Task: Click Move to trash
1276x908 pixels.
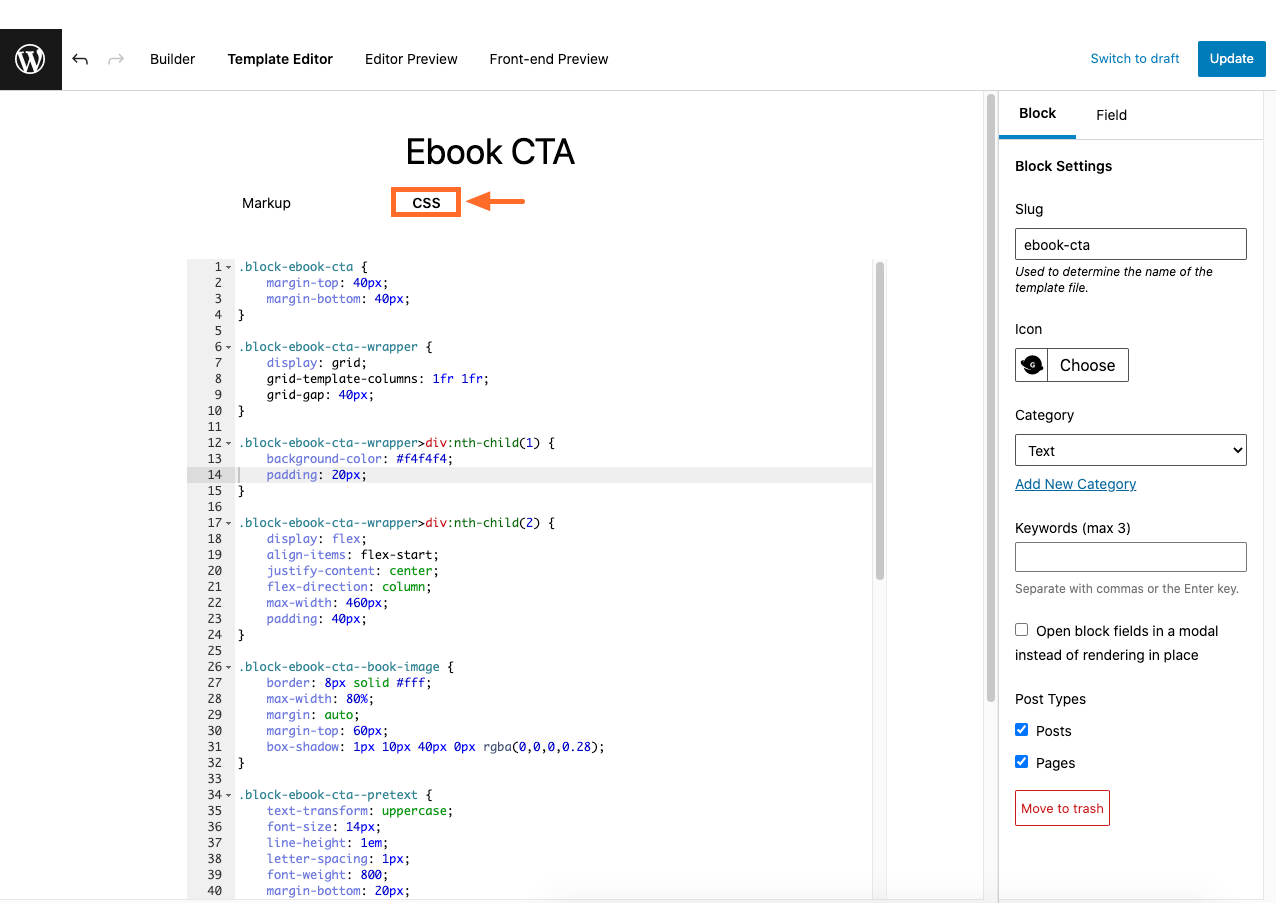Action: point(1062,808)
